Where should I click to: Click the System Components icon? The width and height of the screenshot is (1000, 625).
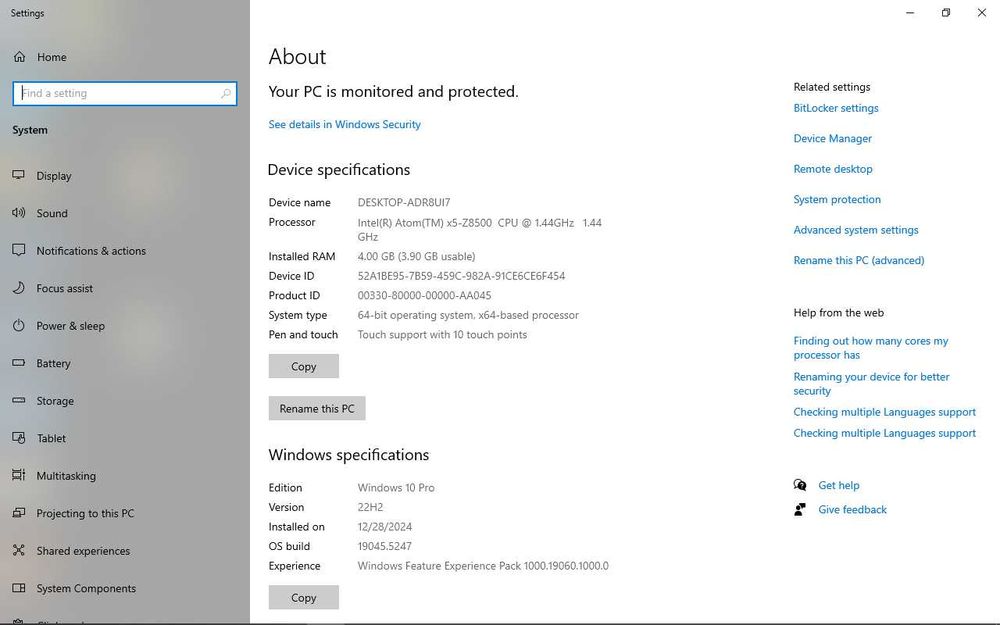18,588
